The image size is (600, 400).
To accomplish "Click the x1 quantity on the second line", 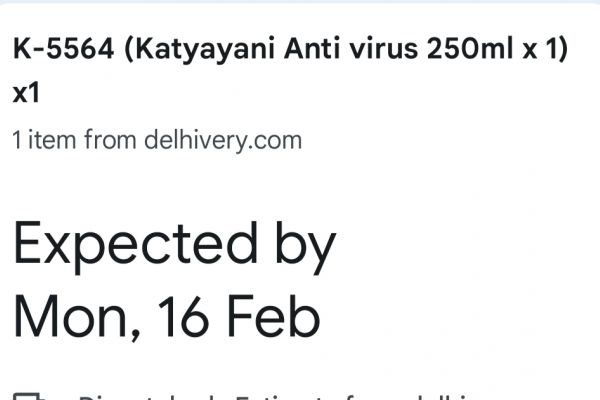I will tap(25, 95).
